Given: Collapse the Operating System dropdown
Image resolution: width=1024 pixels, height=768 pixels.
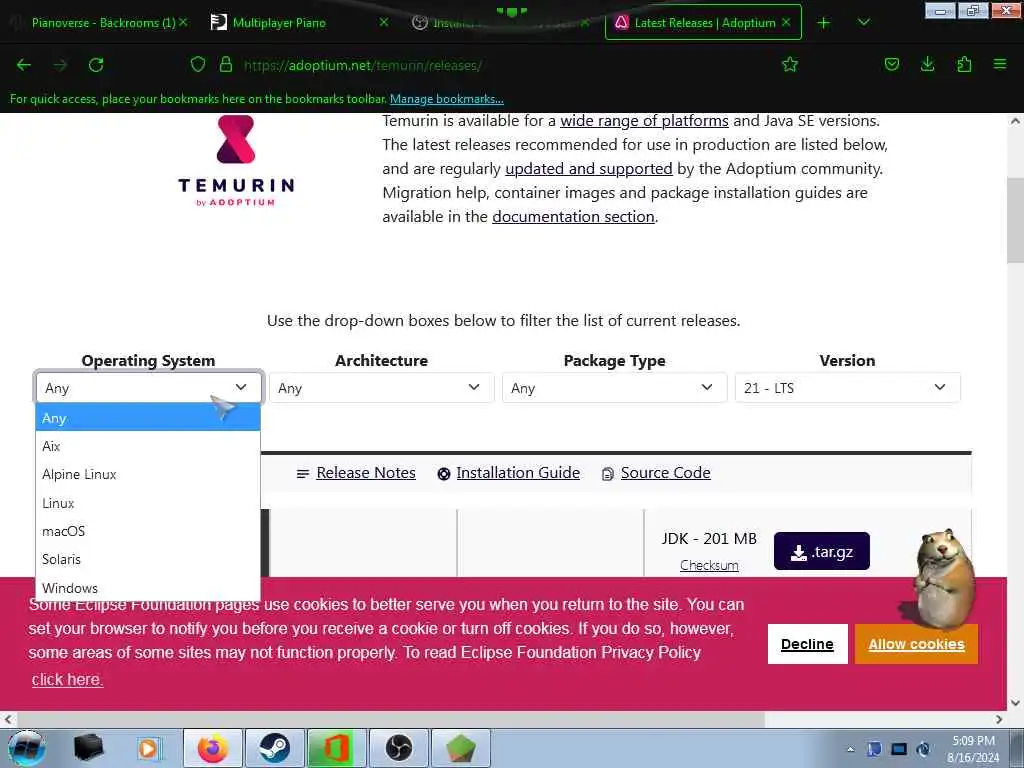Looking at the screenshot, I should click(149, 388).
